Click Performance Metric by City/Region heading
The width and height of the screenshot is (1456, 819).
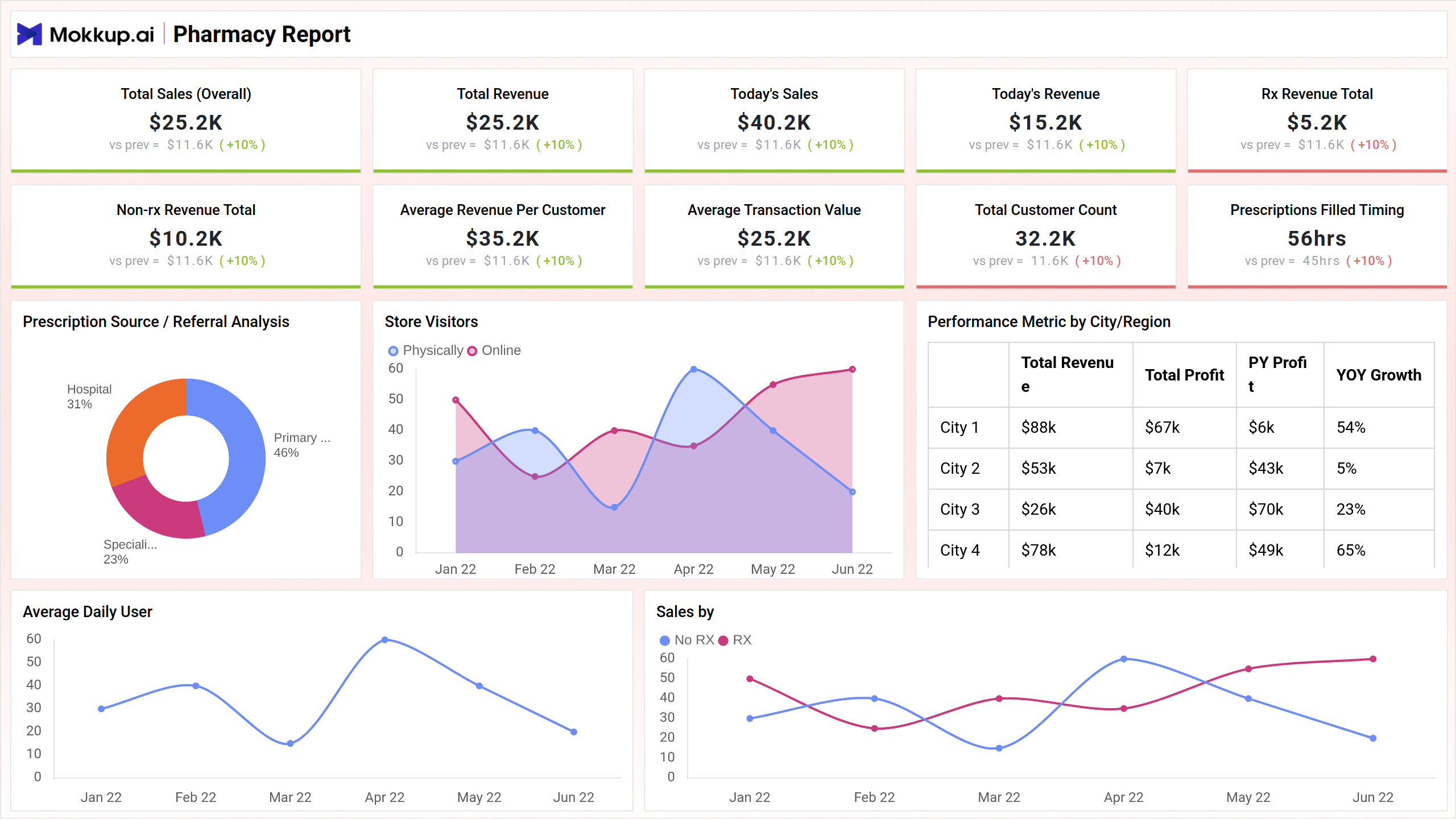click(x=1049, y=322)
